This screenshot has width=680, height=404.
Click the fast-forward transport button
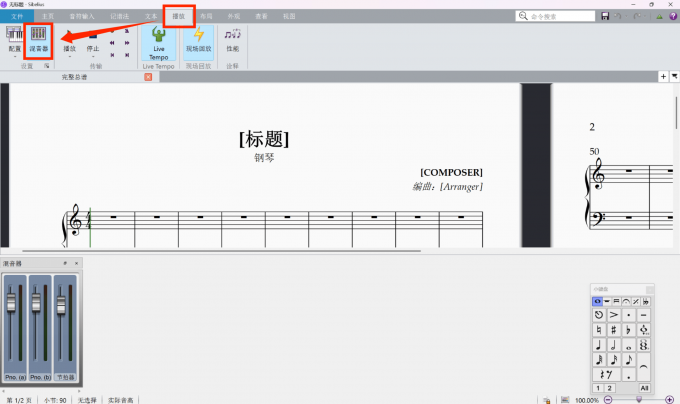click(x=127, y=43)
